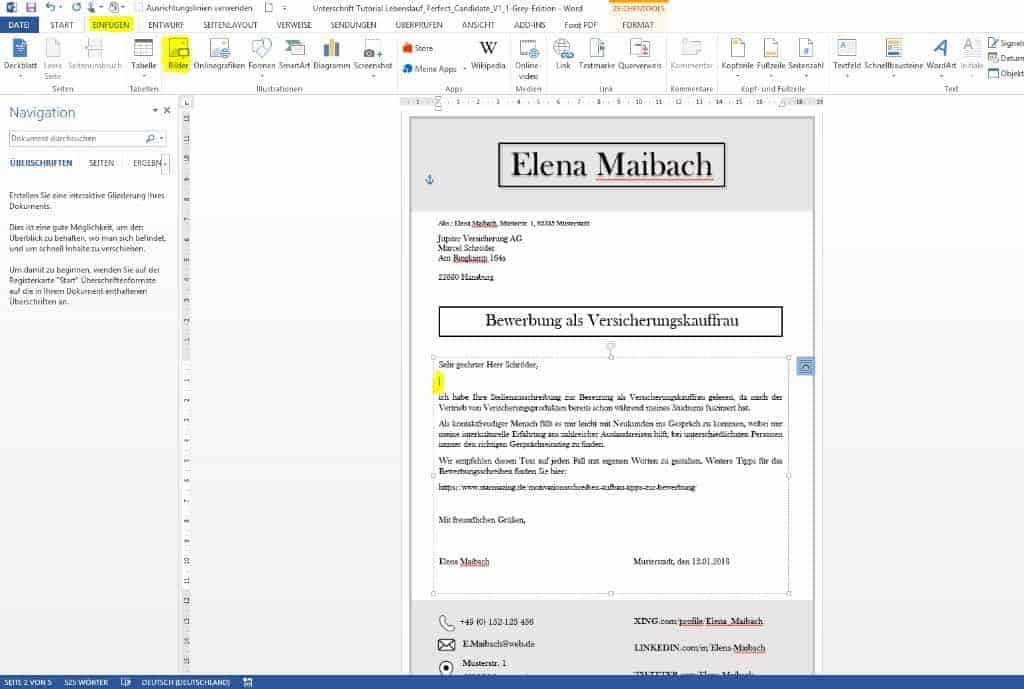This screenshot has width=1024, height=689.
Task: Click the tab selector at ruler corner
Action: click(186, 103)
